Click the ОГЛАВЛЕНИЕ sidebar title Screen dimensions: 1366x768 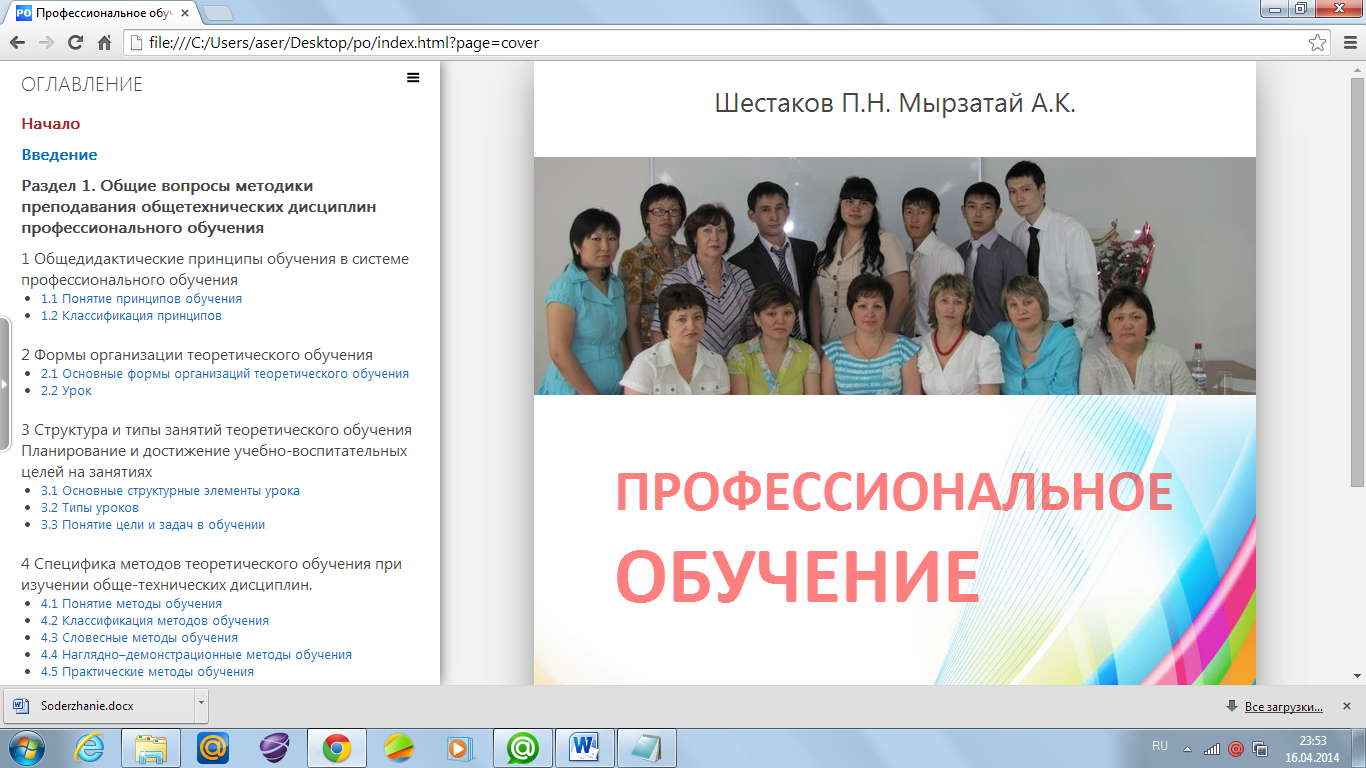[82, 85]
